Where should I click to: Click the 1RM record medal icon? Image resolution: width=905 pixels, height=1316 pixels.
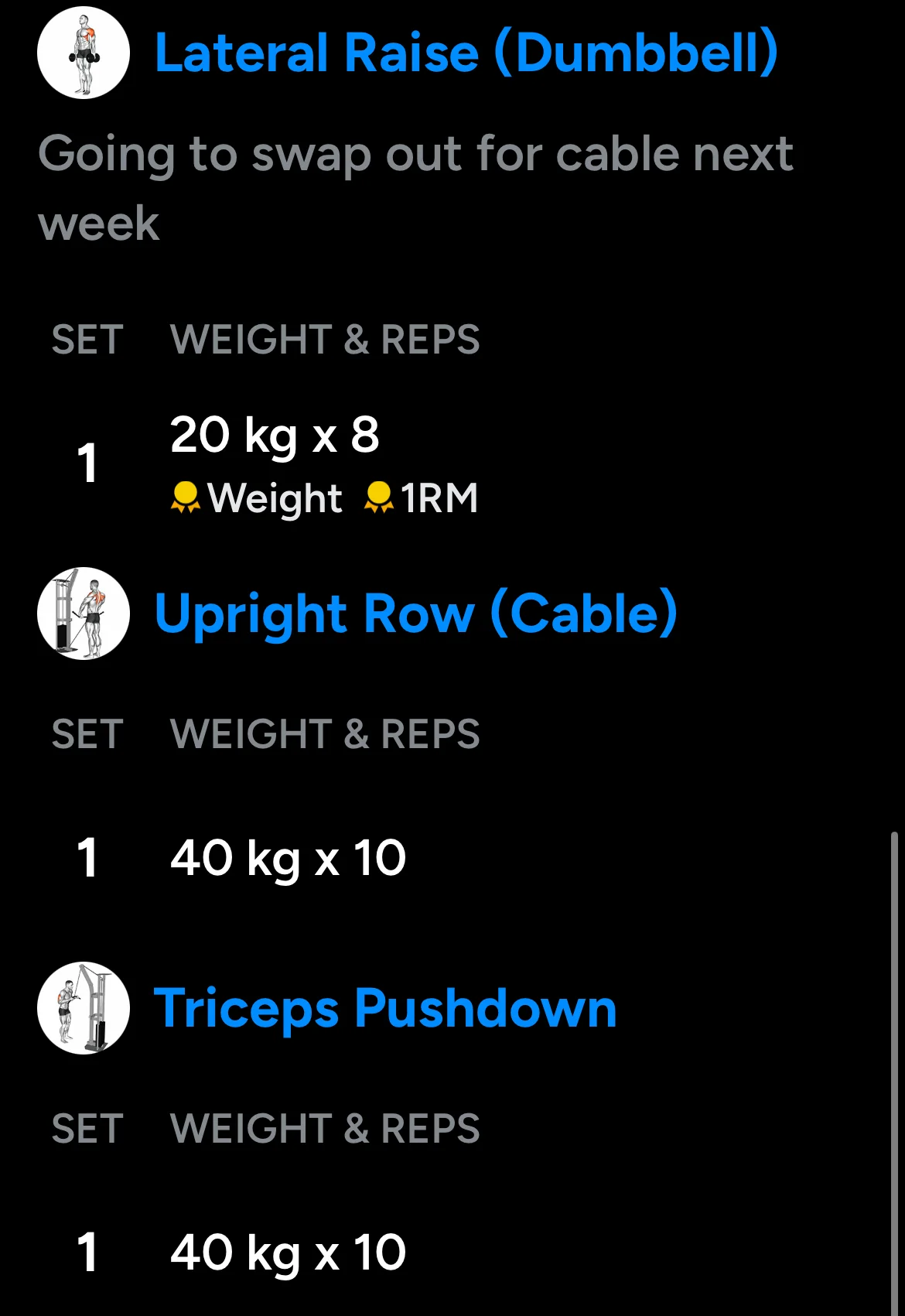pos(378,497)
